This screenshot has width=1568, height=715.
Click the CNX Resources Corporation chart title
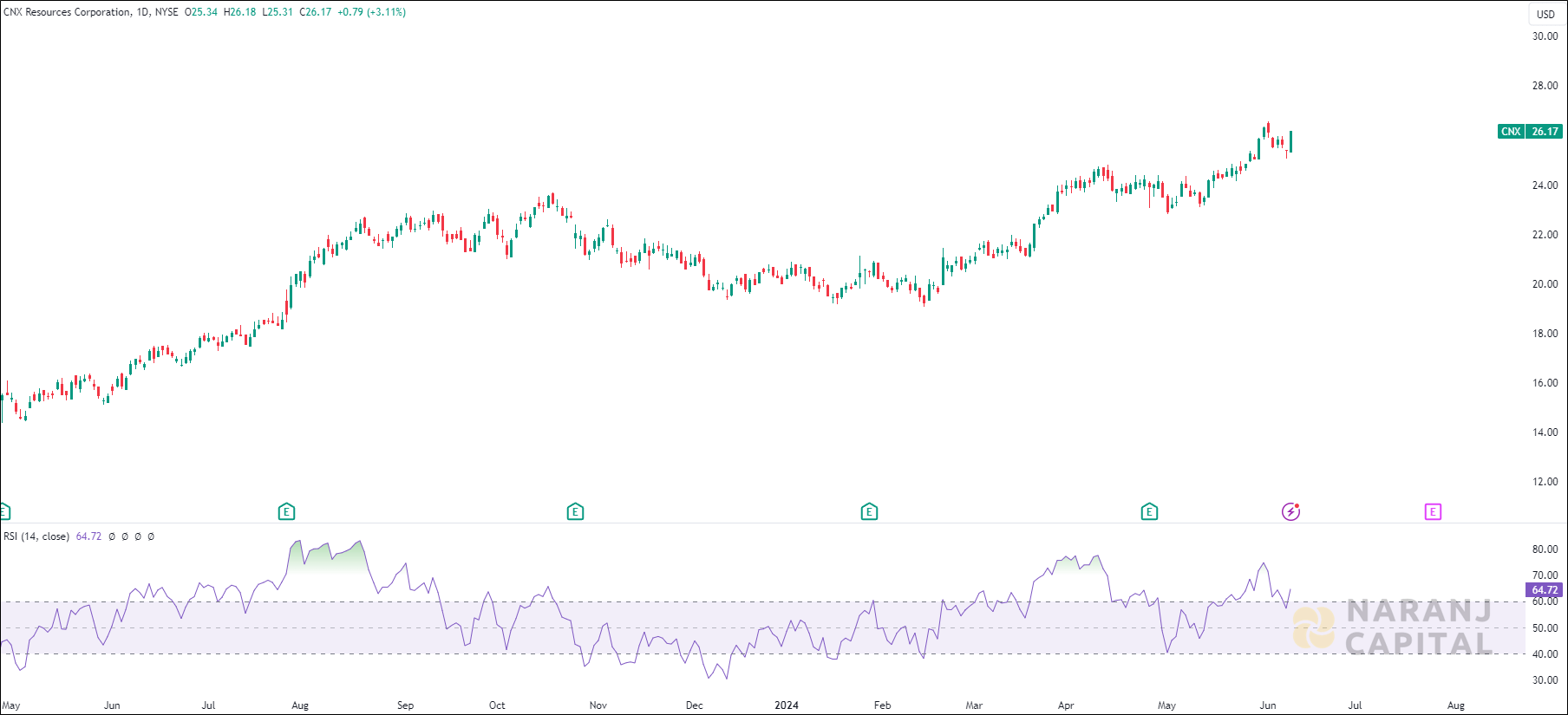click(x=68, y=12)
